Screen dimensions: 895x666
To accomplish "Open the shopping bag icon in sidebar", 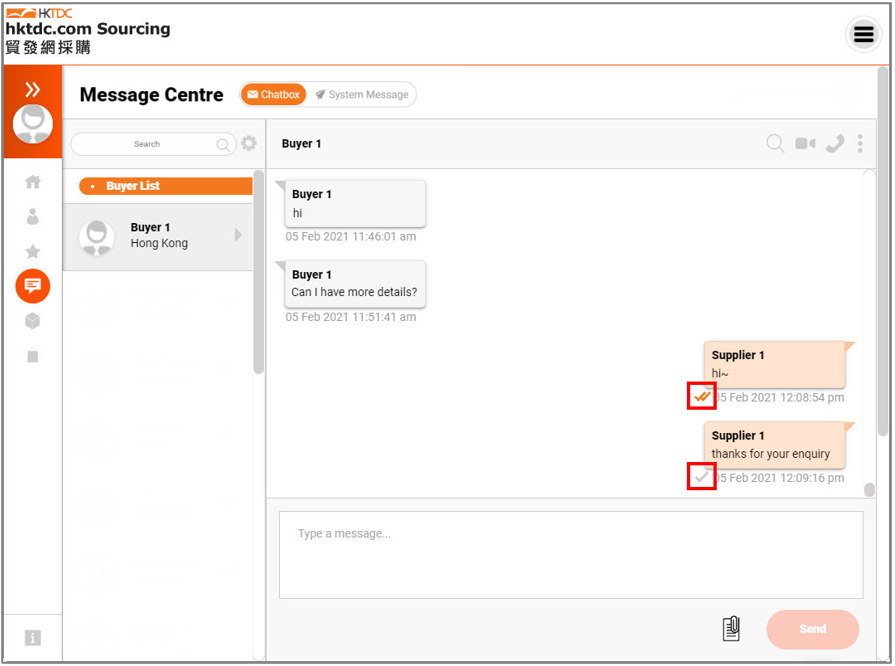I will [x=33, y=356].
